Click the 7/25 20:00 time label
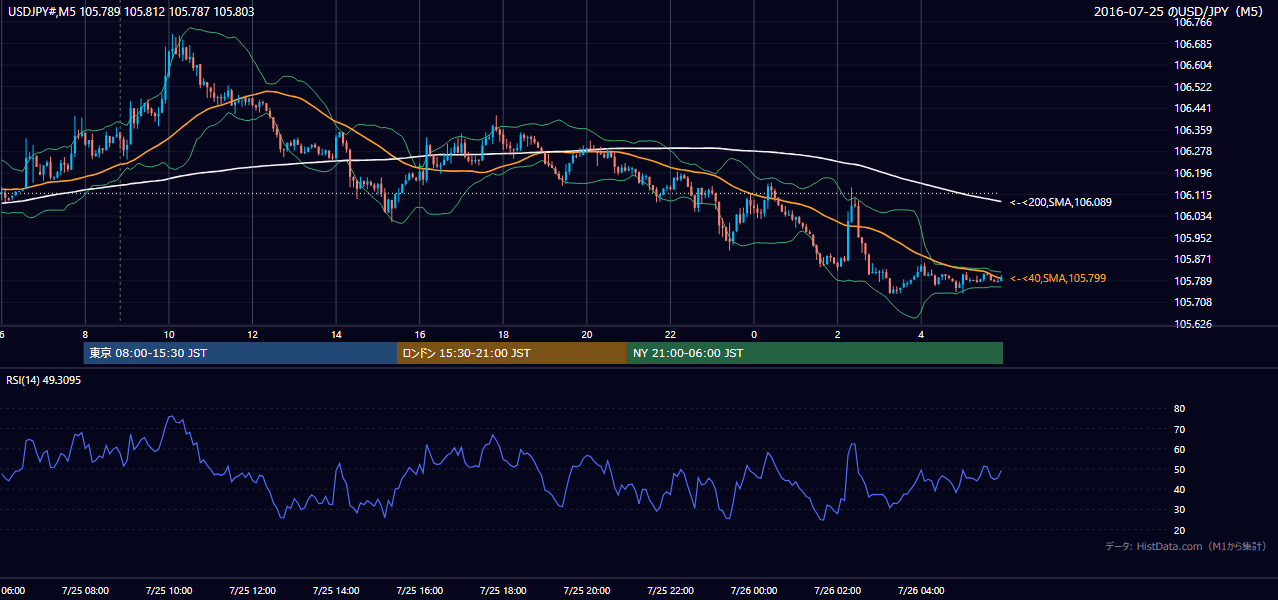 587,590
